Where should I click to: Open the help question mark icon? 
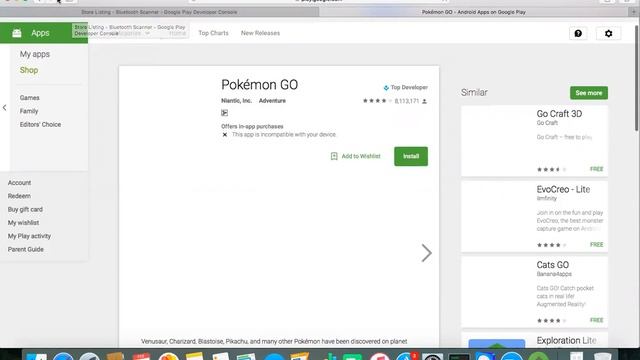tap(578, 33)
